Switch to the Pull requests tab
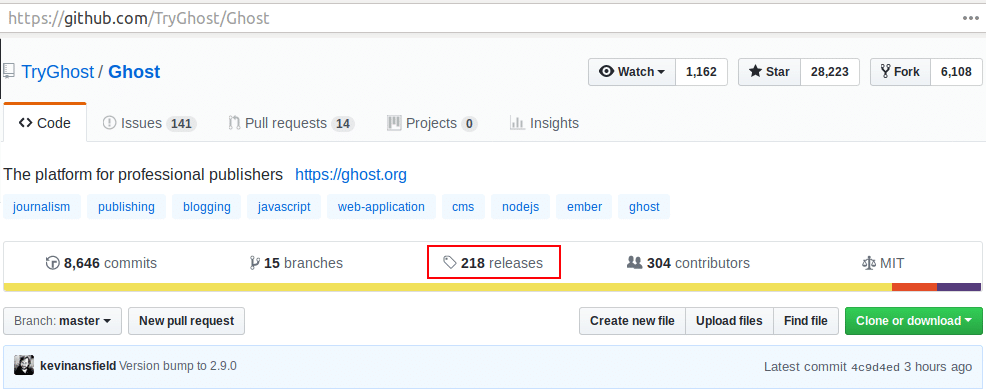986x390 pixels. [291, 123]
